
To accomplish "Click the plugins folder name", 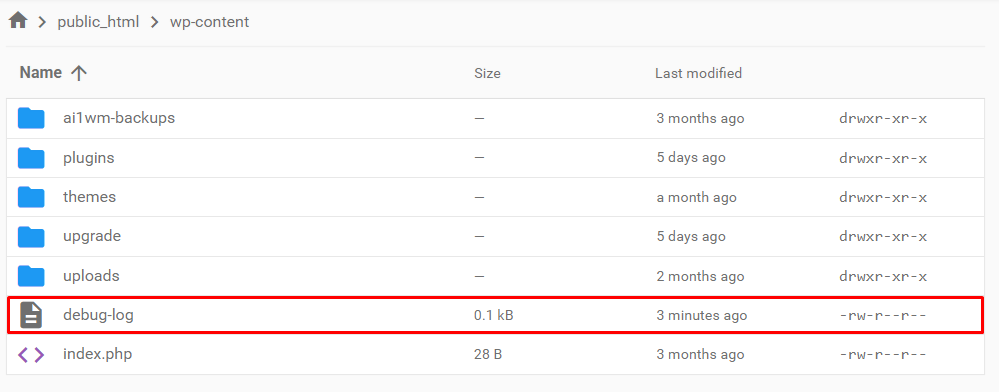I will pos(89,158).
